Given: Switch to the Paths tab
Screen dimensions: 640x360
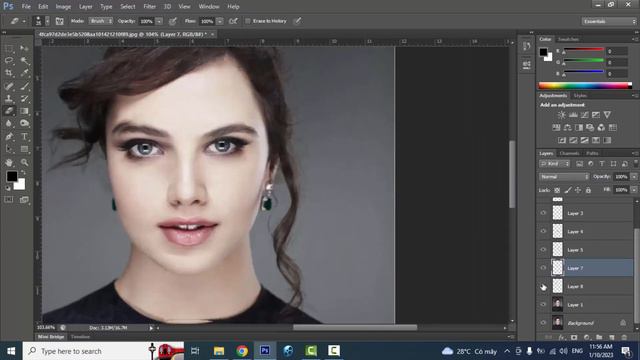Looking at the screenshot, I should [x=592, y=153].
